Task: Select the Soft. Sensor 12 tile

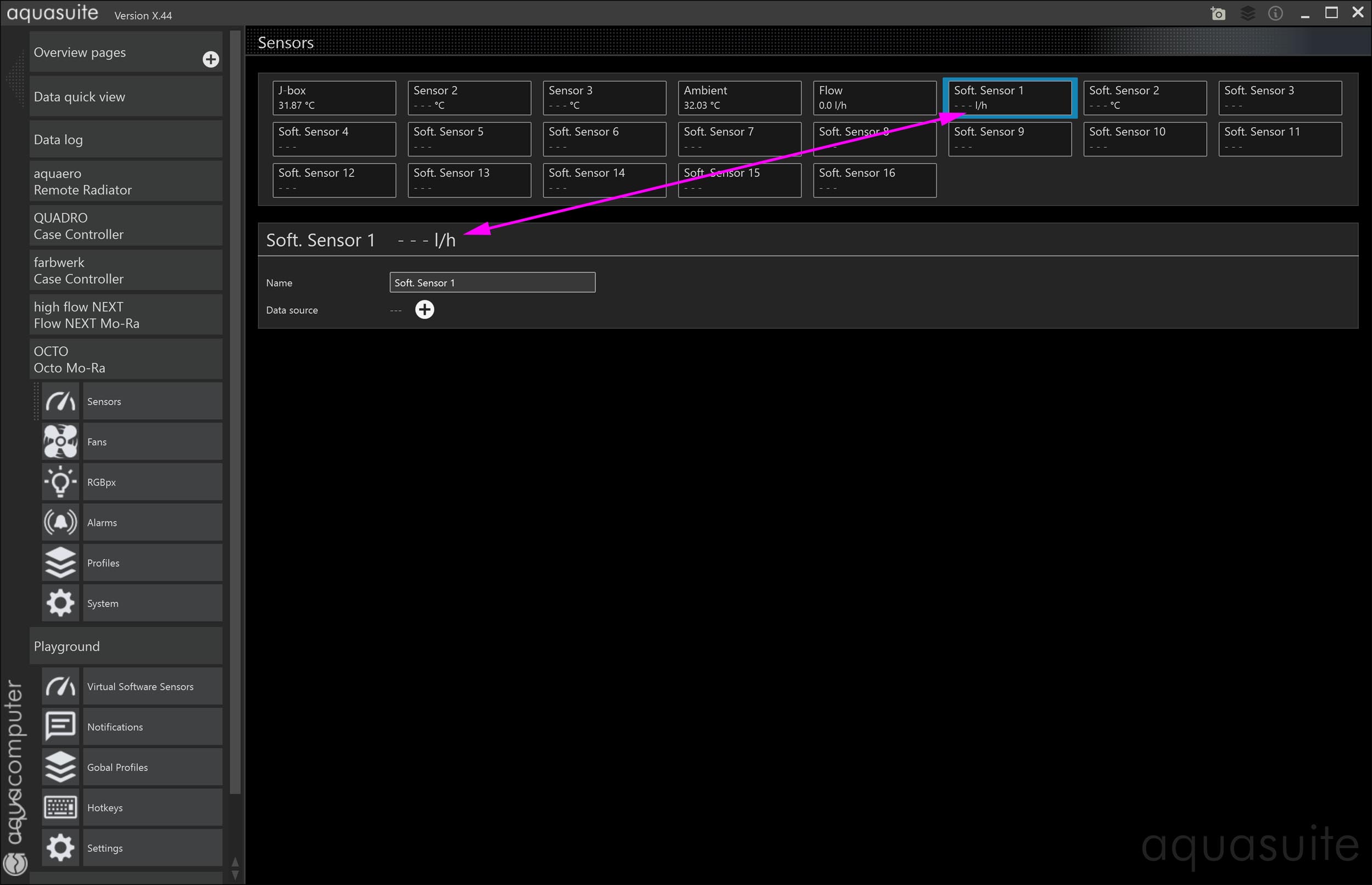Action: [x=334, y=180]
